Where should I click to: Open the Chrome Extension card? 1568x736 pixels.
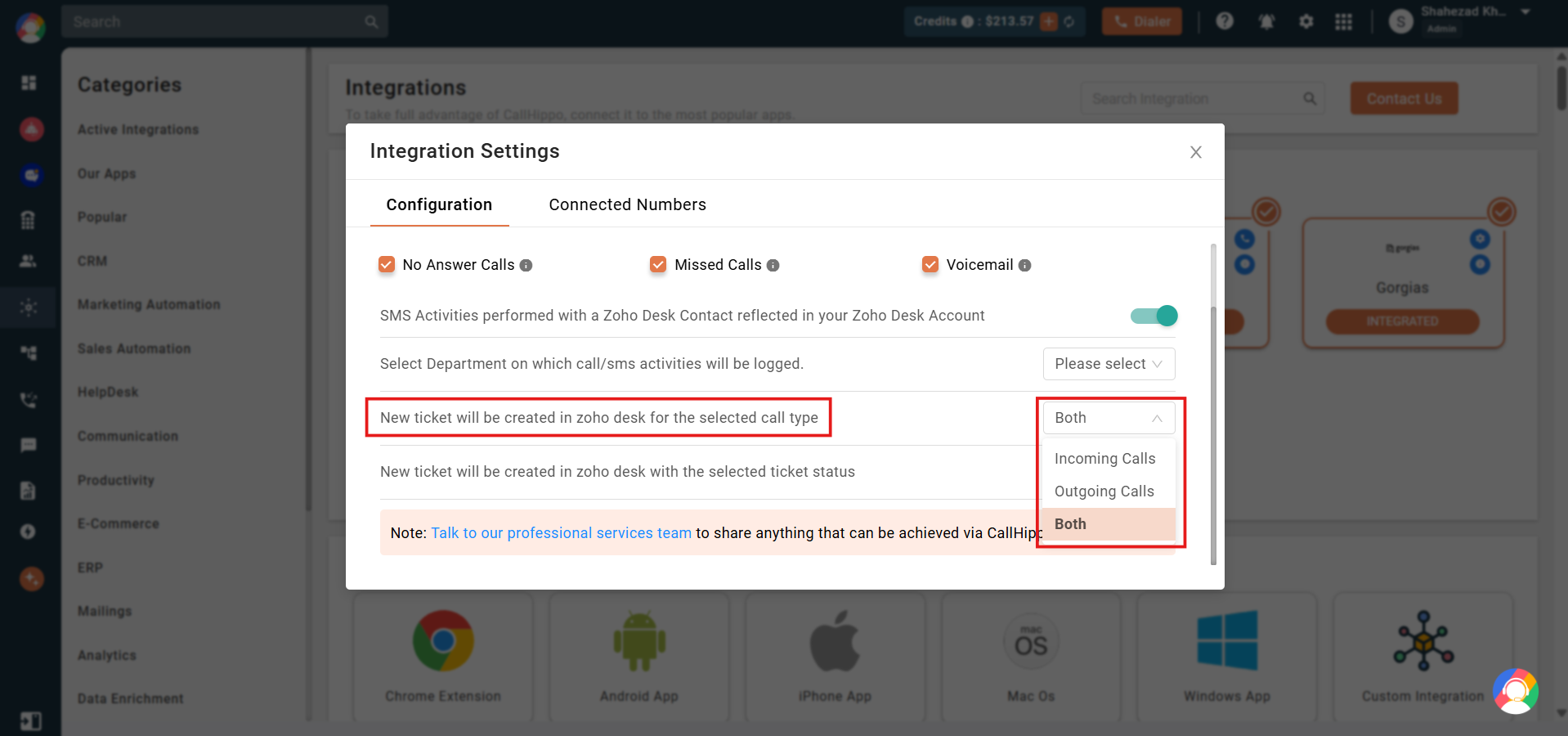click(443, 656)
